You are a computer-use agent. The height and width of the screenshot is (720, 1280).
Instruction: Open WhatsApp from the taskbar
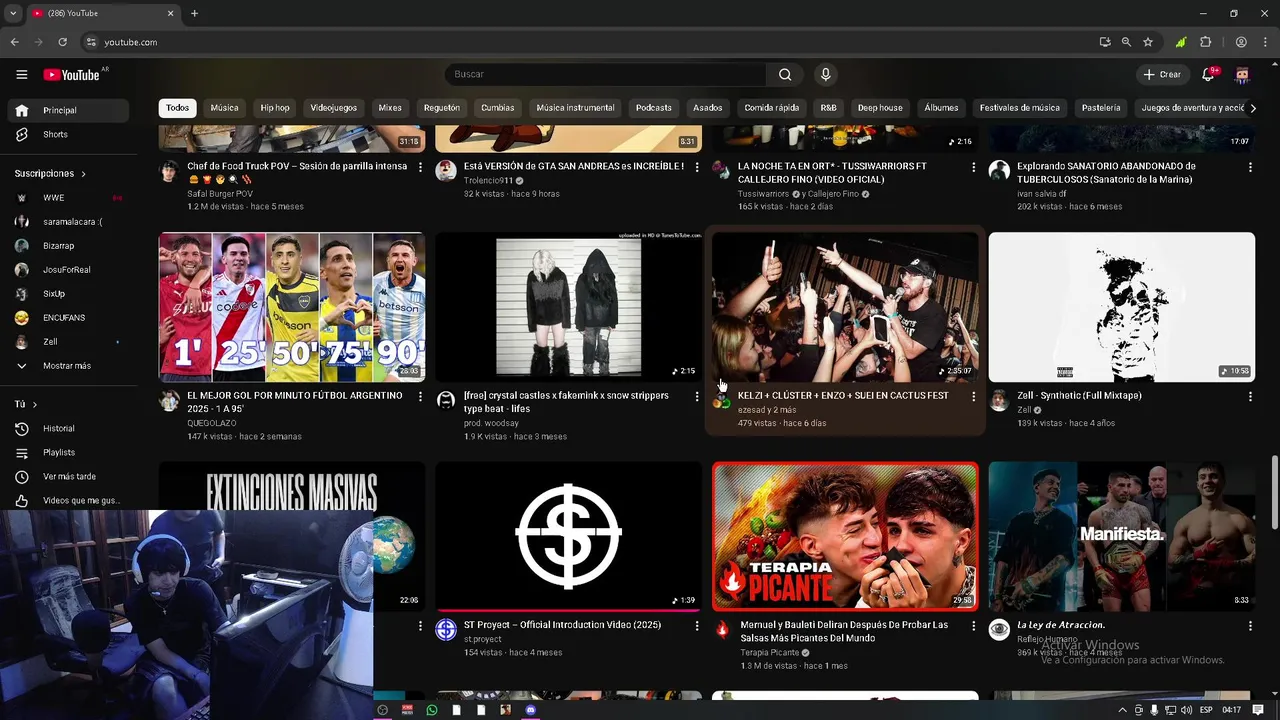[x=432, y=710]
